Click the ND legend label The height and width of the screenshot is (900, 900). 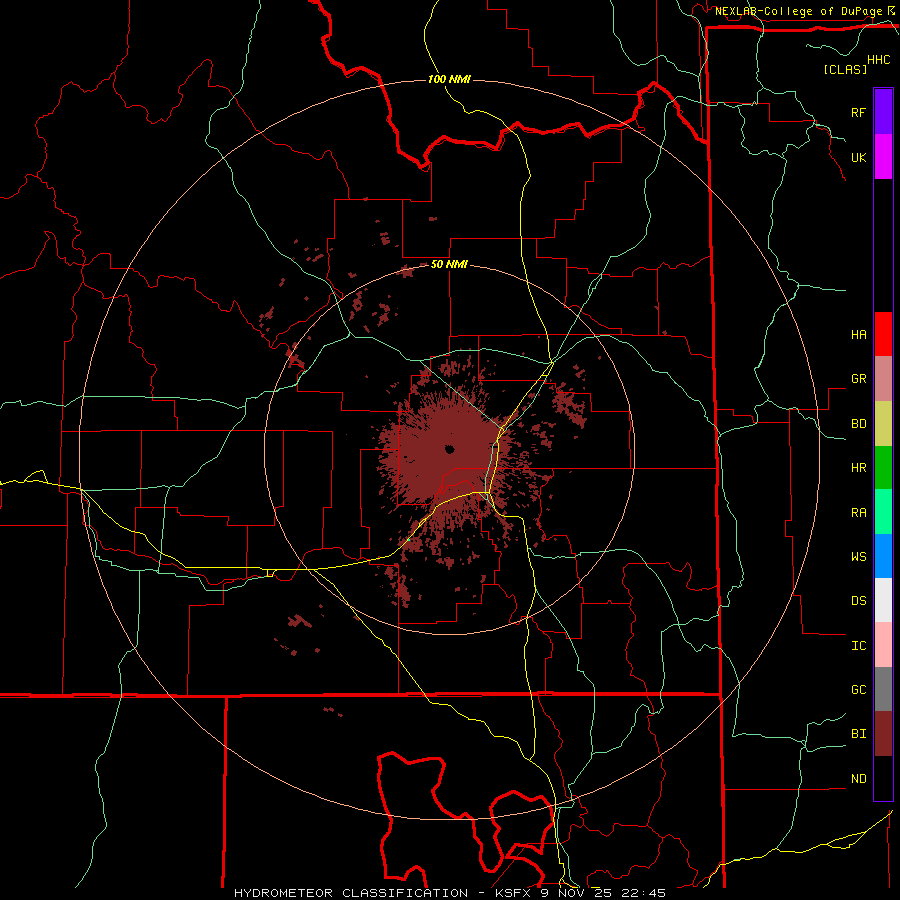[858, 778]
